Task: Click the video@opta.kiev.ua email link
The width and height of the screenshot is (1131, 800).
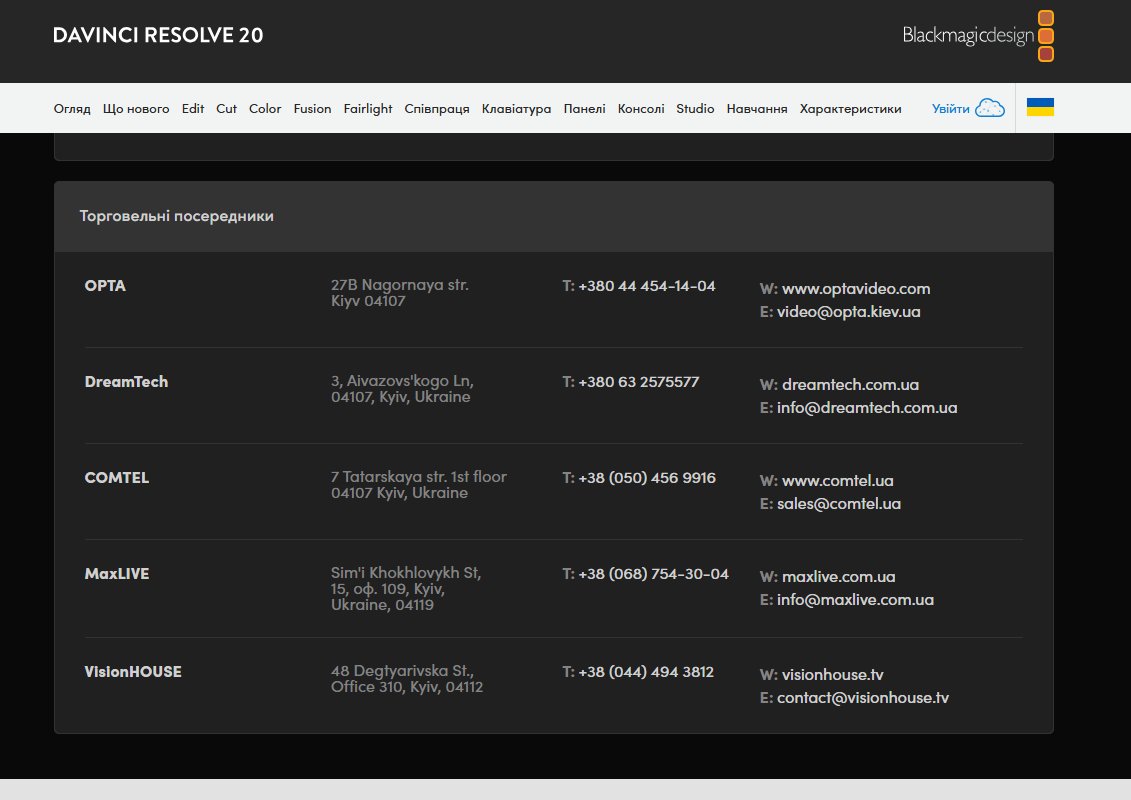Action: [x=848, y=312]
